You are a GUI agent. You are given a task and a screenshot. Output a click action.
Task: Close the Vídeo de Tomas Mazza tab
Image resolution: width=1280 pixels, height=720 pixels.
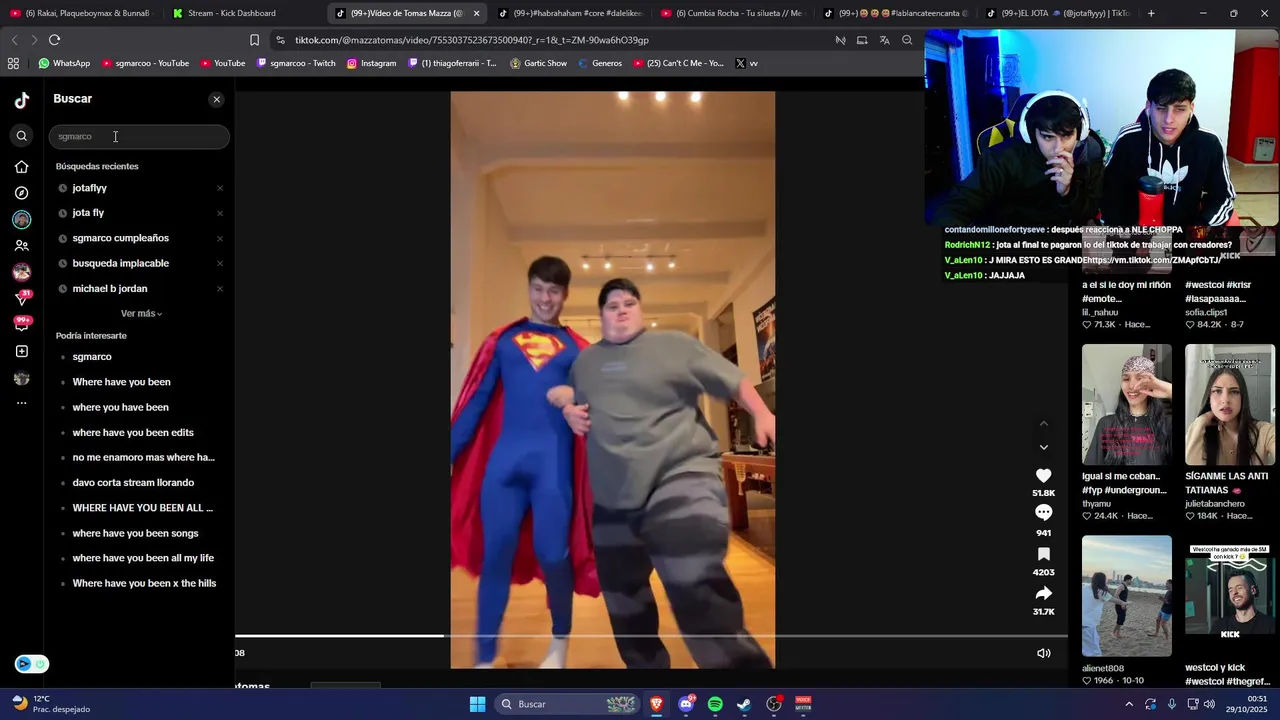pos(476,14)
